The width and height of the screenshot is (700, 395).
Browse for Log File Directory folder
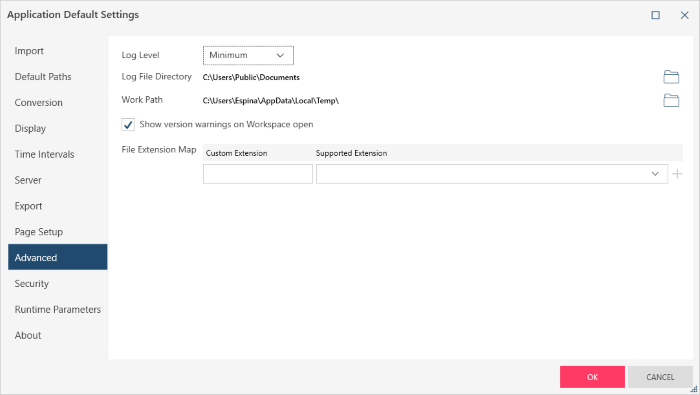click(x=671, y=77)
